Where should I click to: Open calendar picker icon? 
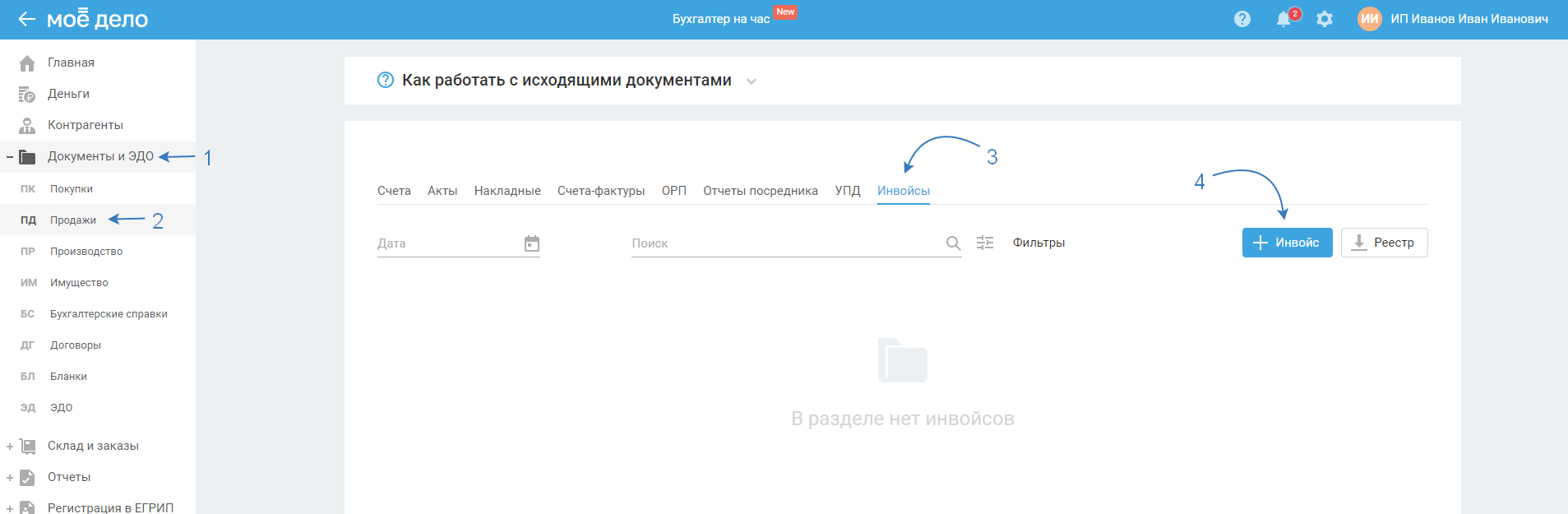pyautogui.click(x=532, y=243)
